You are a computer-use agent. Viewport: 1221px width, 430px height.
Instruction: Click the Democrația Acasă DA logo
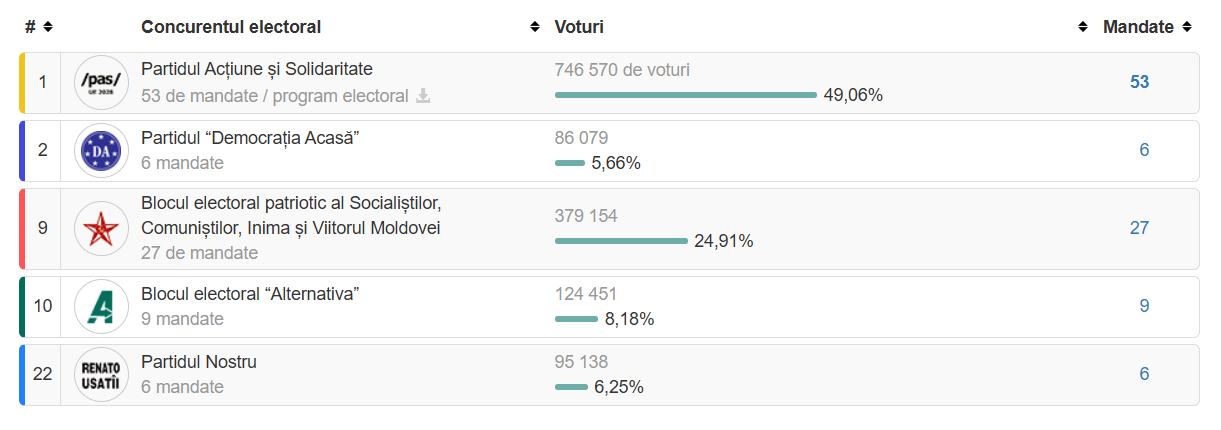click(100, 150)
